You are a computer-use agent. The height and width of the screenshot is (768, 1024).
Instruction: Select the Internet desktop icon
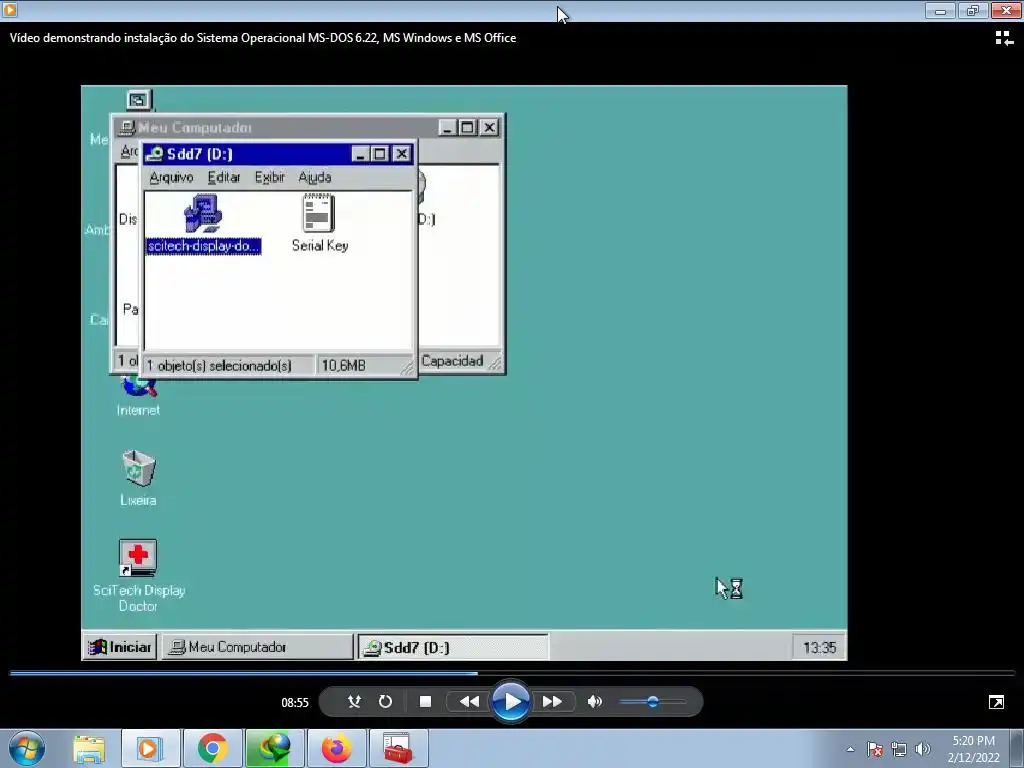[138, 396]
